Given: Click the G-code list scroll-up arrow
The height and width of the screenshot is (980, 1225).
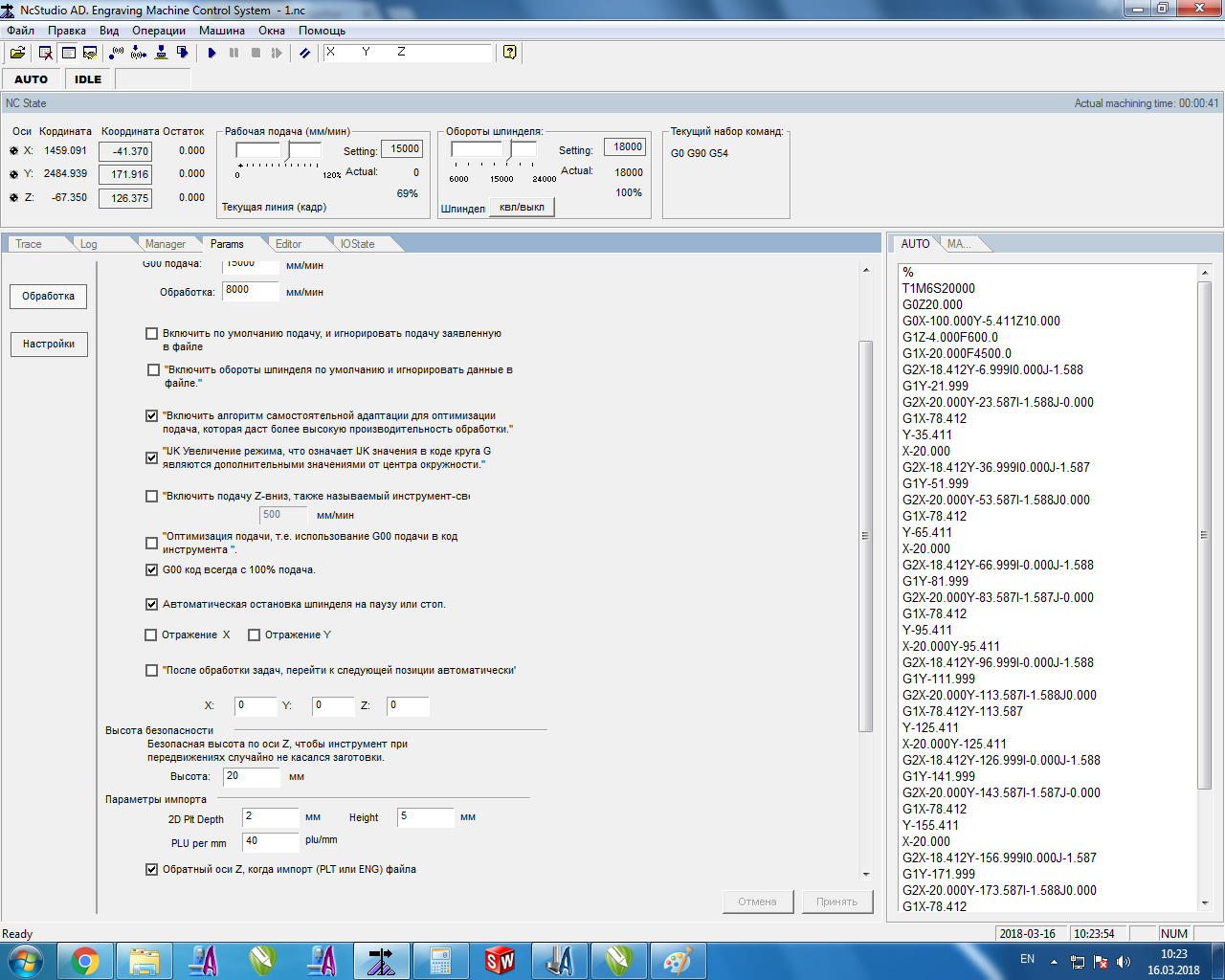Looking at the screenshot, I should coord(1205,273).
